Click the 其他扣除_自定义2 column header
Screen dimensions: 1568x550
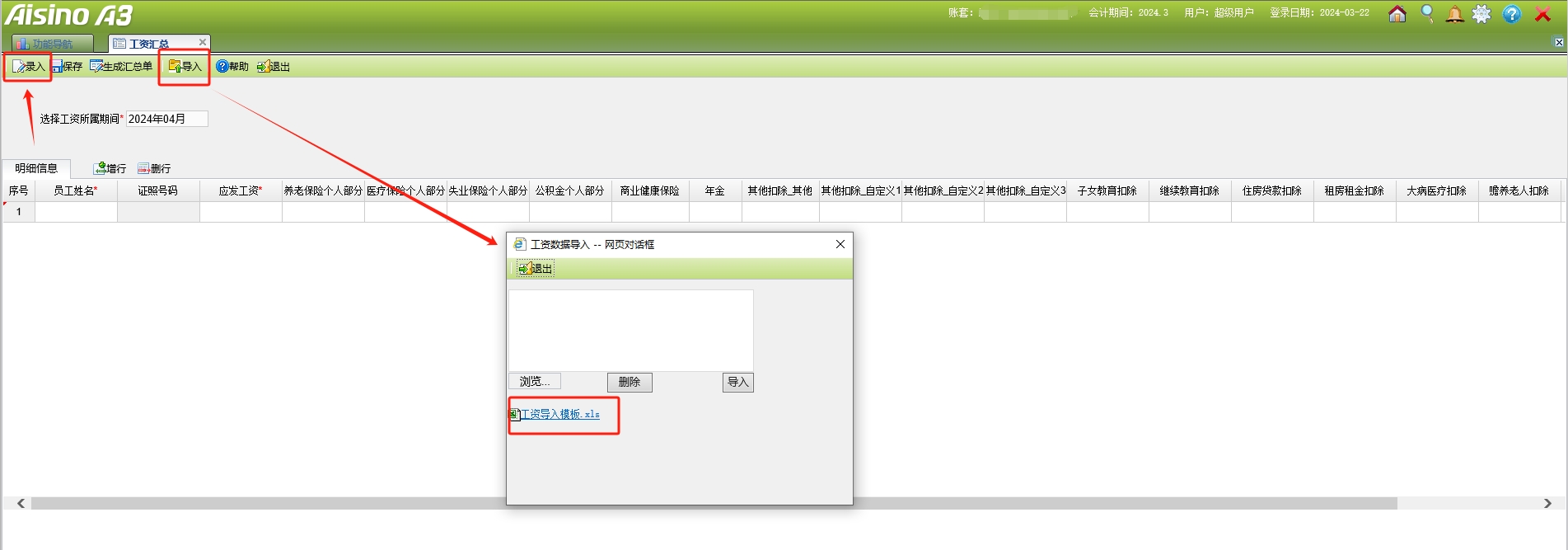pos(943,190)
